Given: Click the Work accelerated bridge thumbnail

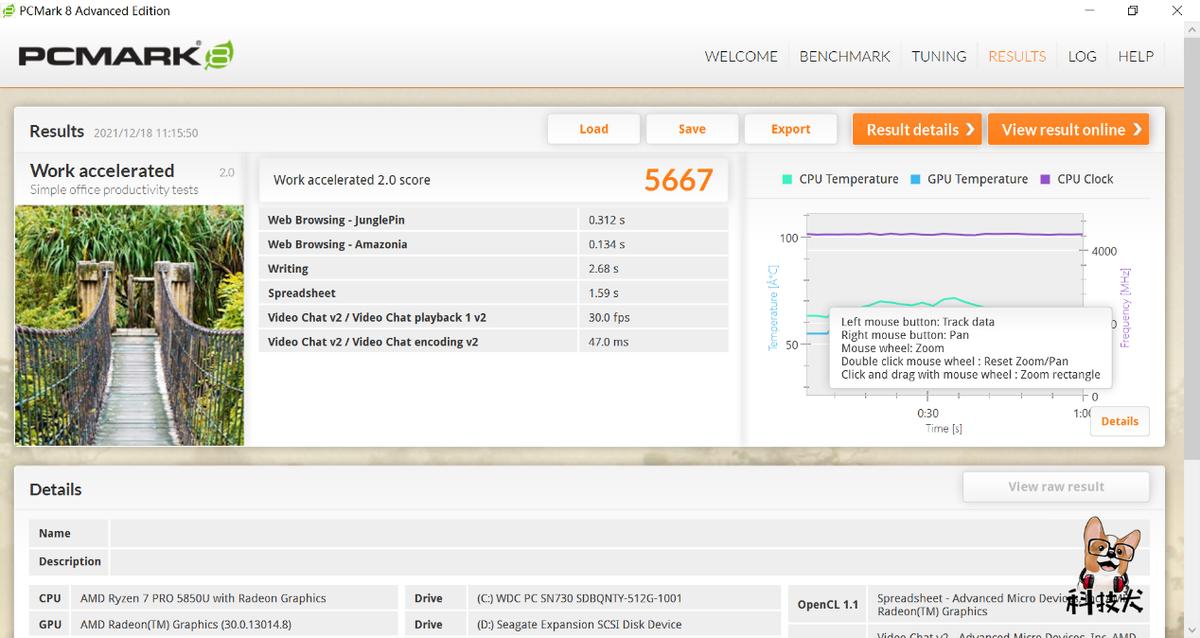Looking at the screenshot, I should point(129,325).
